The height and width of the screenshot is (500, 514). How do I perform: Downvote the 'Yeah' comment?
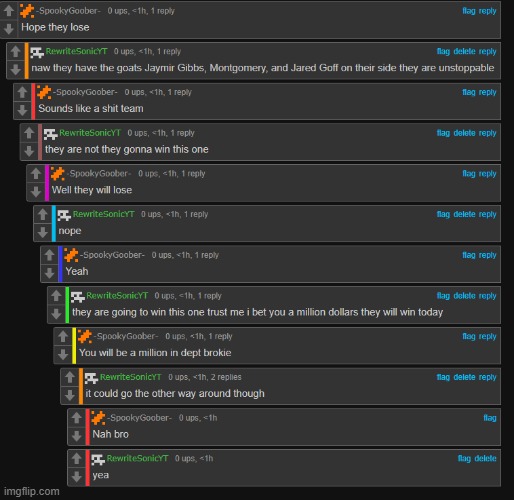click(49, 273)
